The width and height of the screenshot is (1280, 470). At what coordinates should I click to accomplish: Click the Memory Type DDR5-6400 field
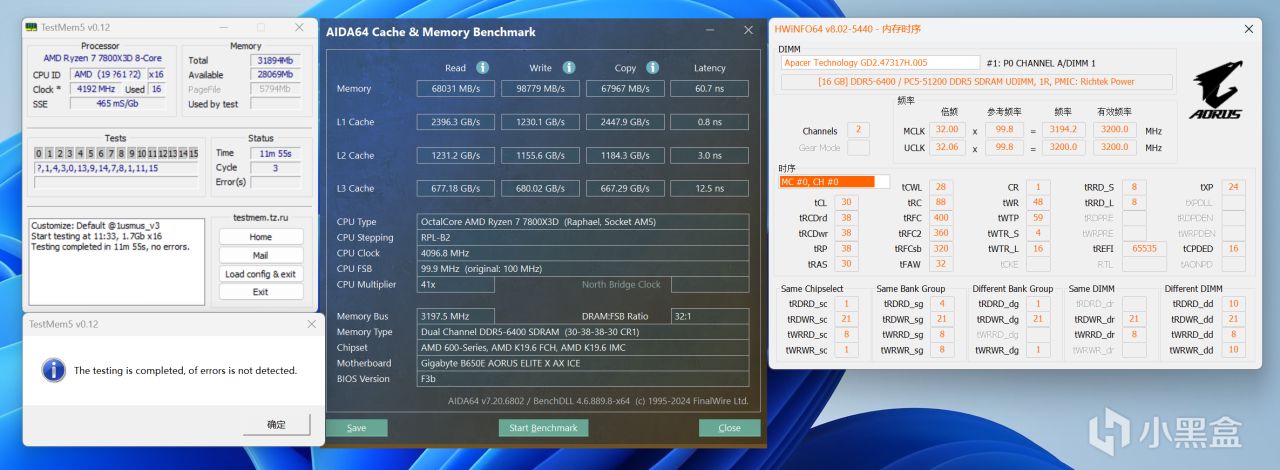pos(582,332)
